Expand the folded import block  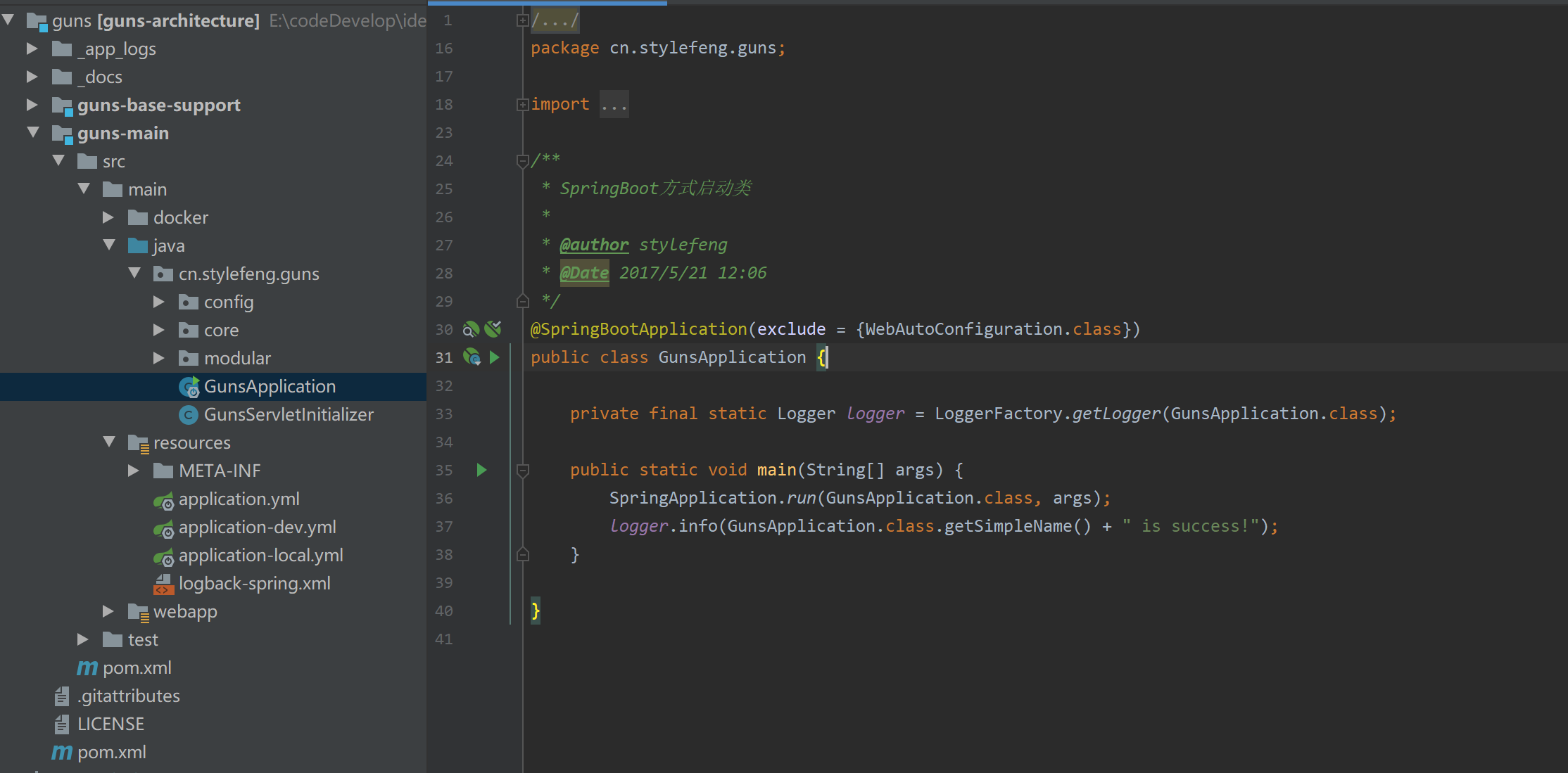click(522, 105)
